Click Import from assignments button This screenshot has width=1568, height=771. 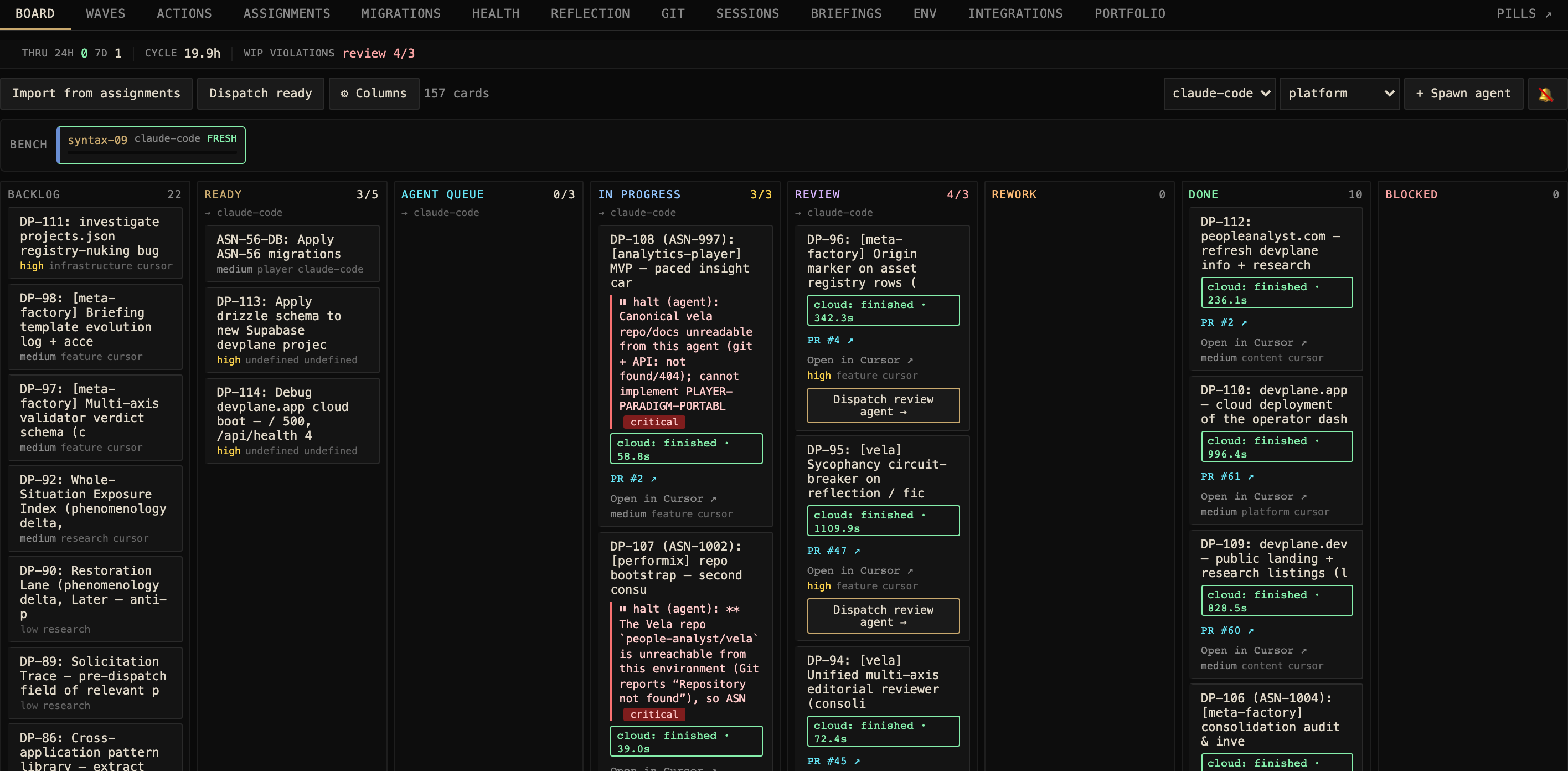coord(96,94)
